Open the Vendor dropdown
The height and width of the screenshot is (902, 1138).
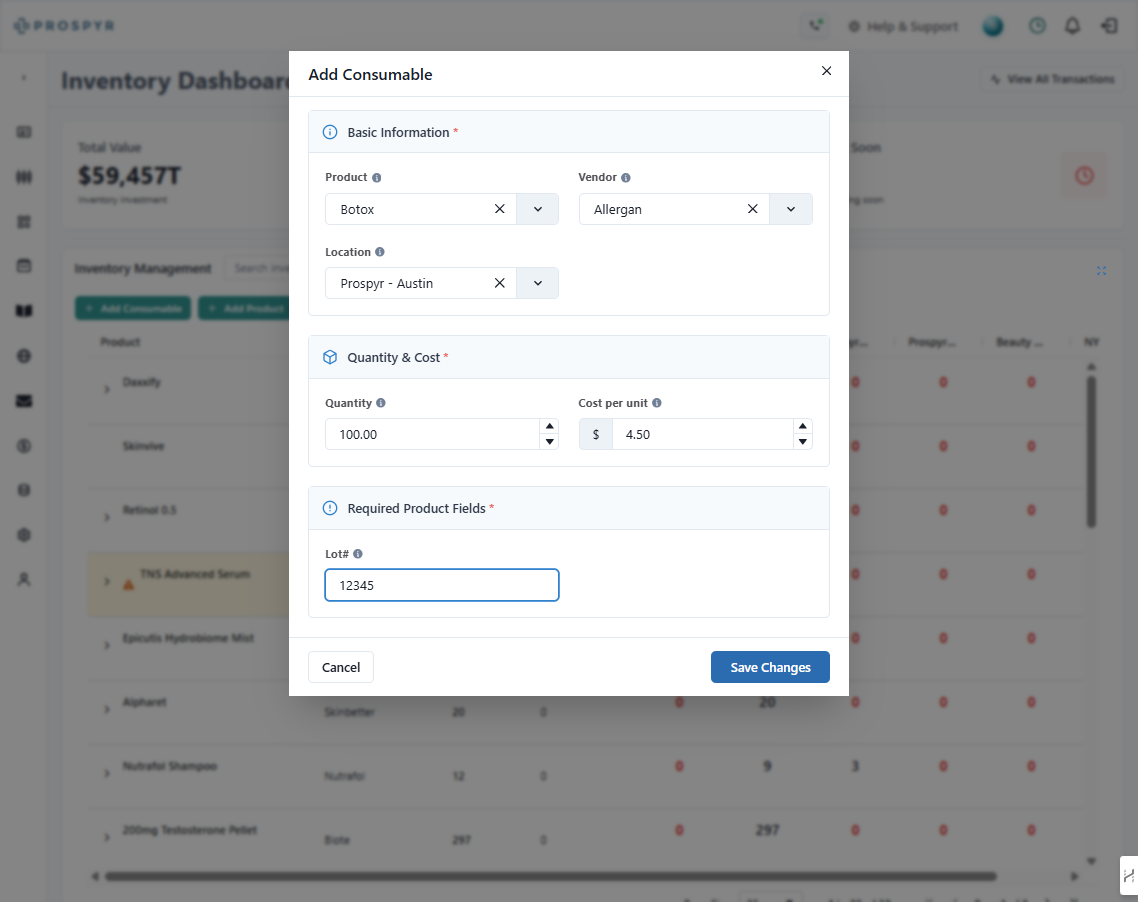click(791, 209)
